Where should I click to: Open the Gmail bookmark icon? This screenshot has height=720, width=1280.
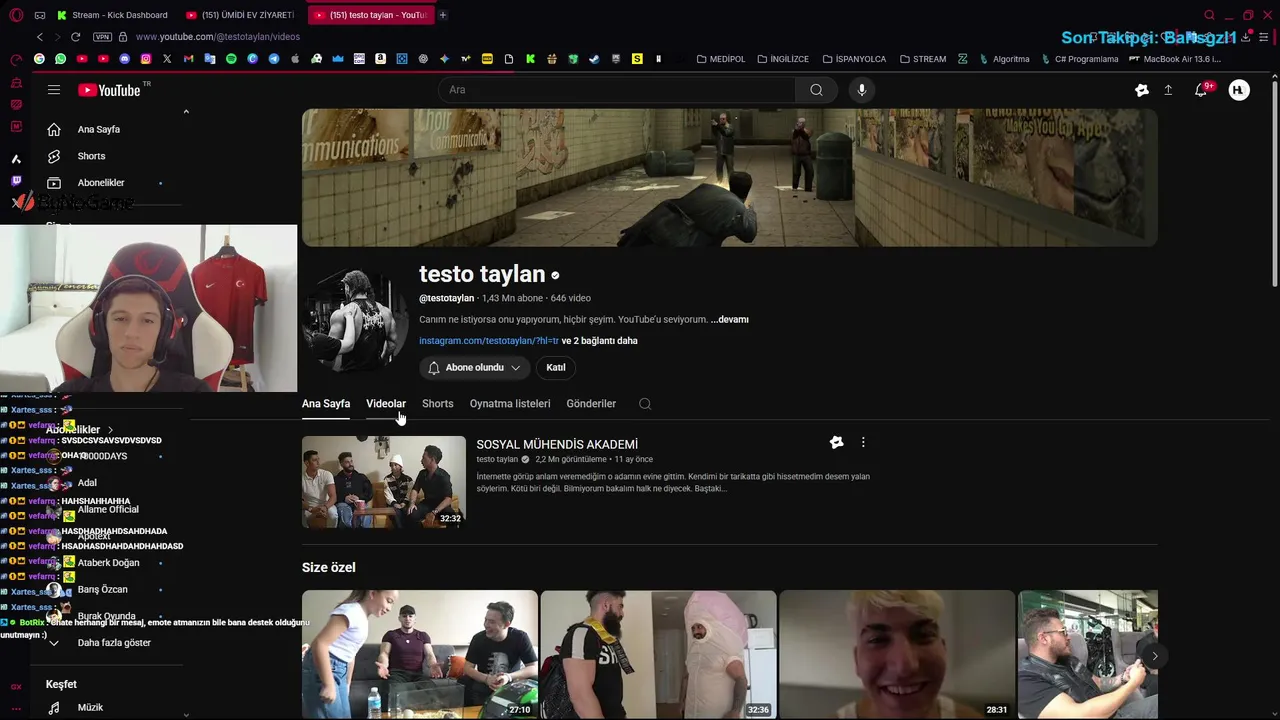(x=188, y=59)
